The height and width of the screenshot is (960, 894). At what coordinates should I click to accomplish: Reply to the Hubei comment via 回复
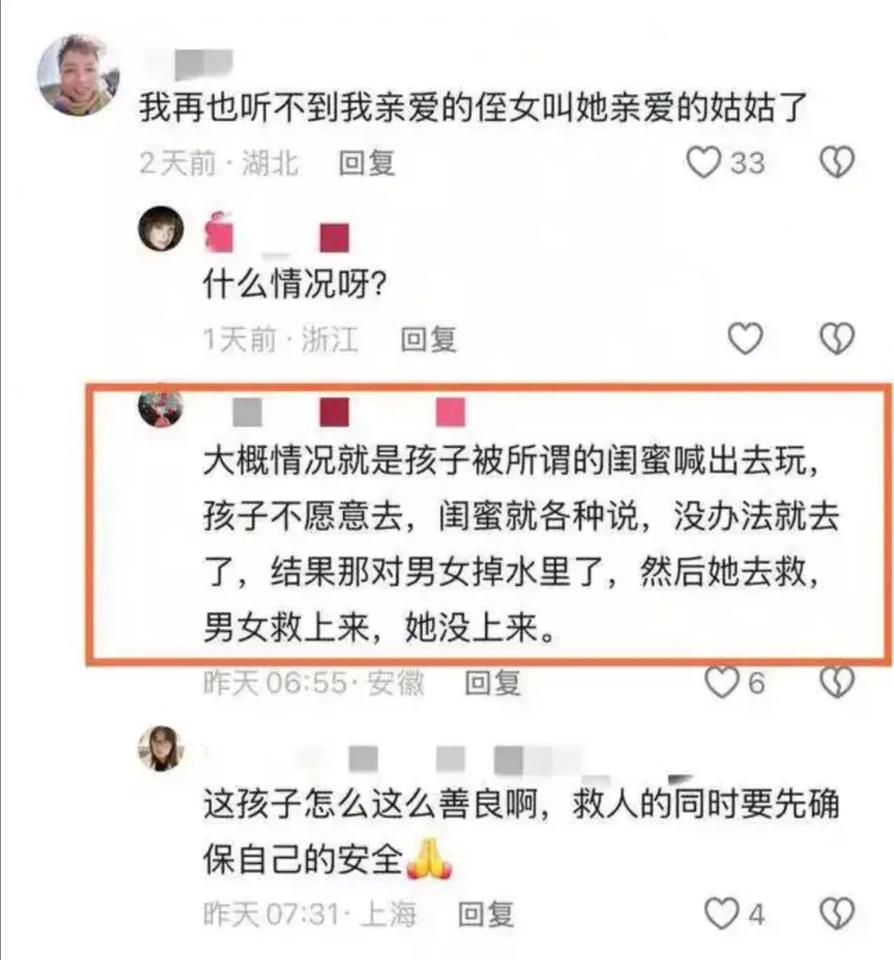pyautogui.click(x=367, y=163)
